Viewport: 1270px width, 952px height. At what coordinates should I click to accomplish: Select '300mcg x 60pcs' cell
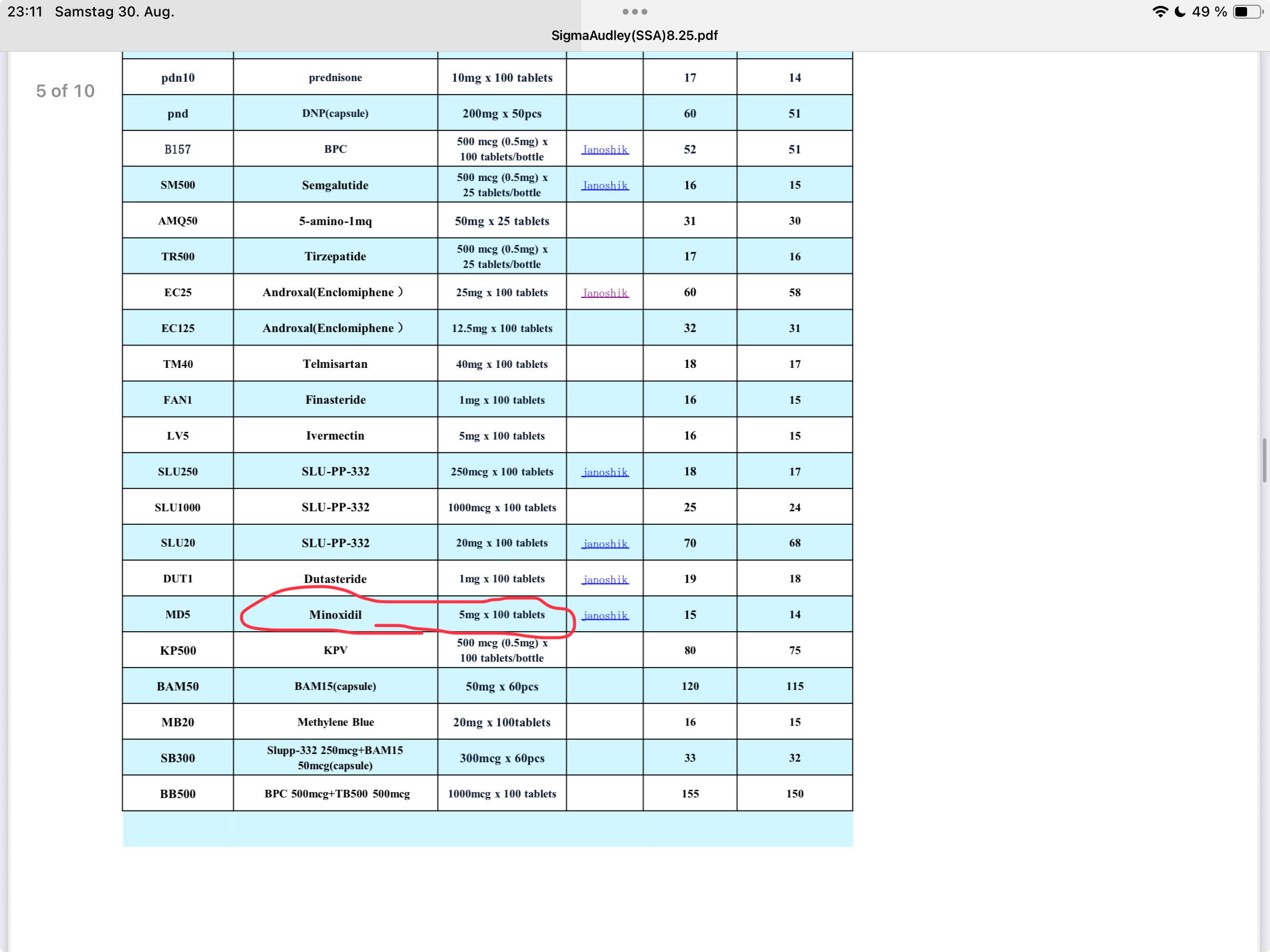[x=502, y=758]
